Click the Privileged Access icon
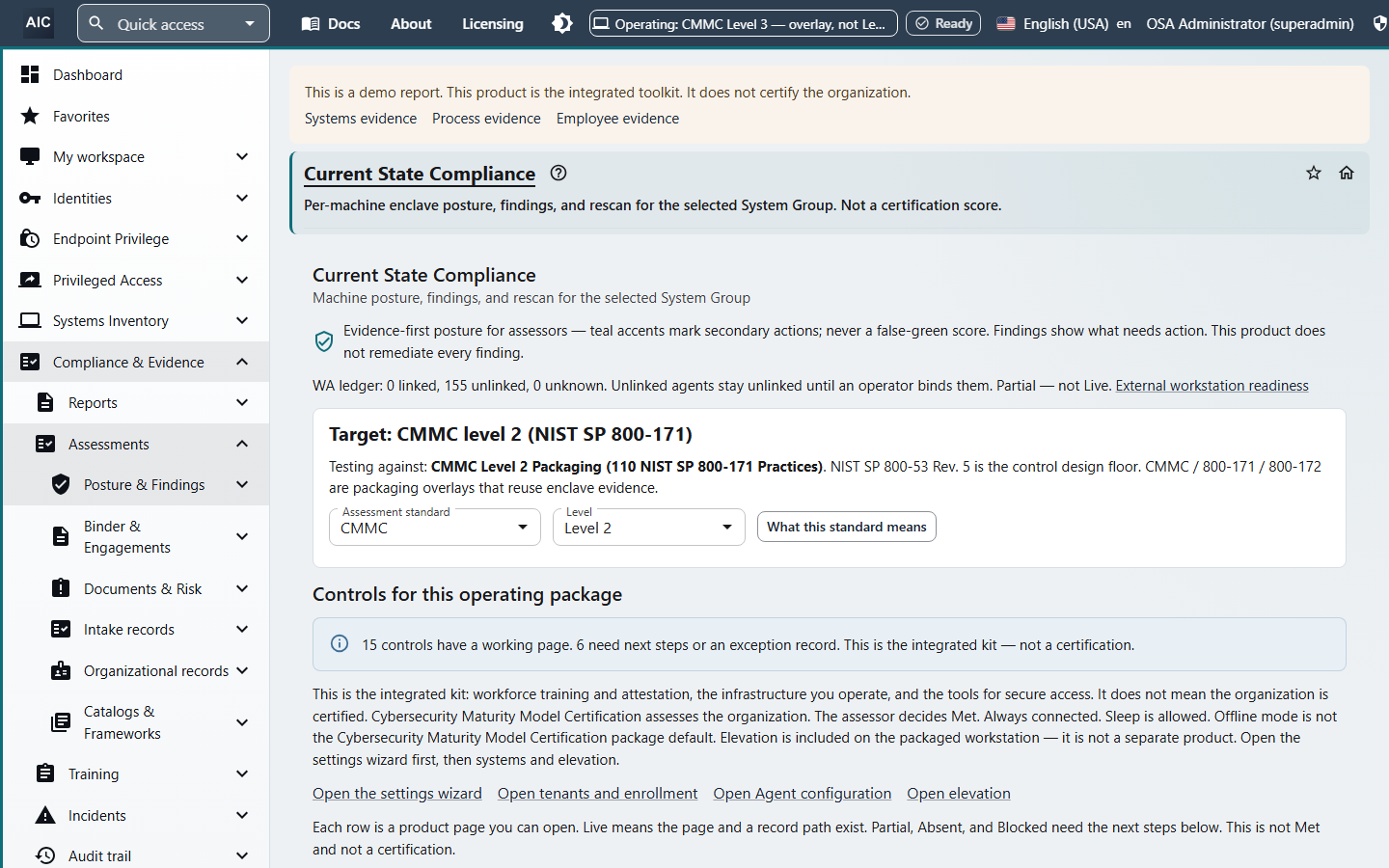The width and height of the screenshot is (1389, 868). [x=30, y=280]
